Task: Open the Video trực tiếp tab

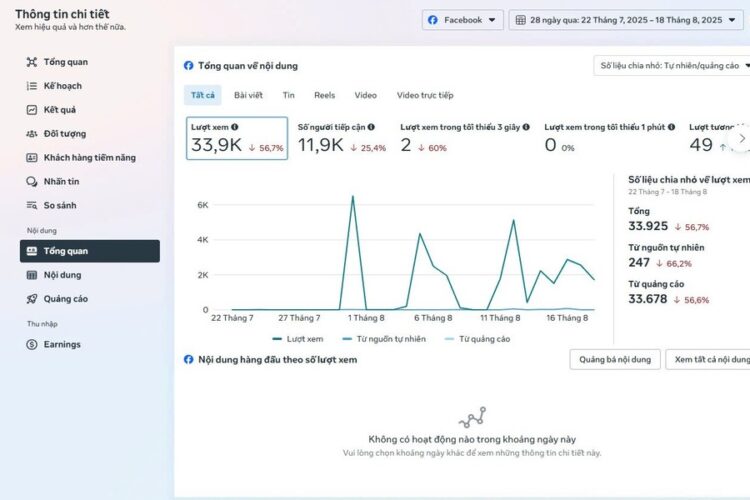Action: (x=424, y=96)
